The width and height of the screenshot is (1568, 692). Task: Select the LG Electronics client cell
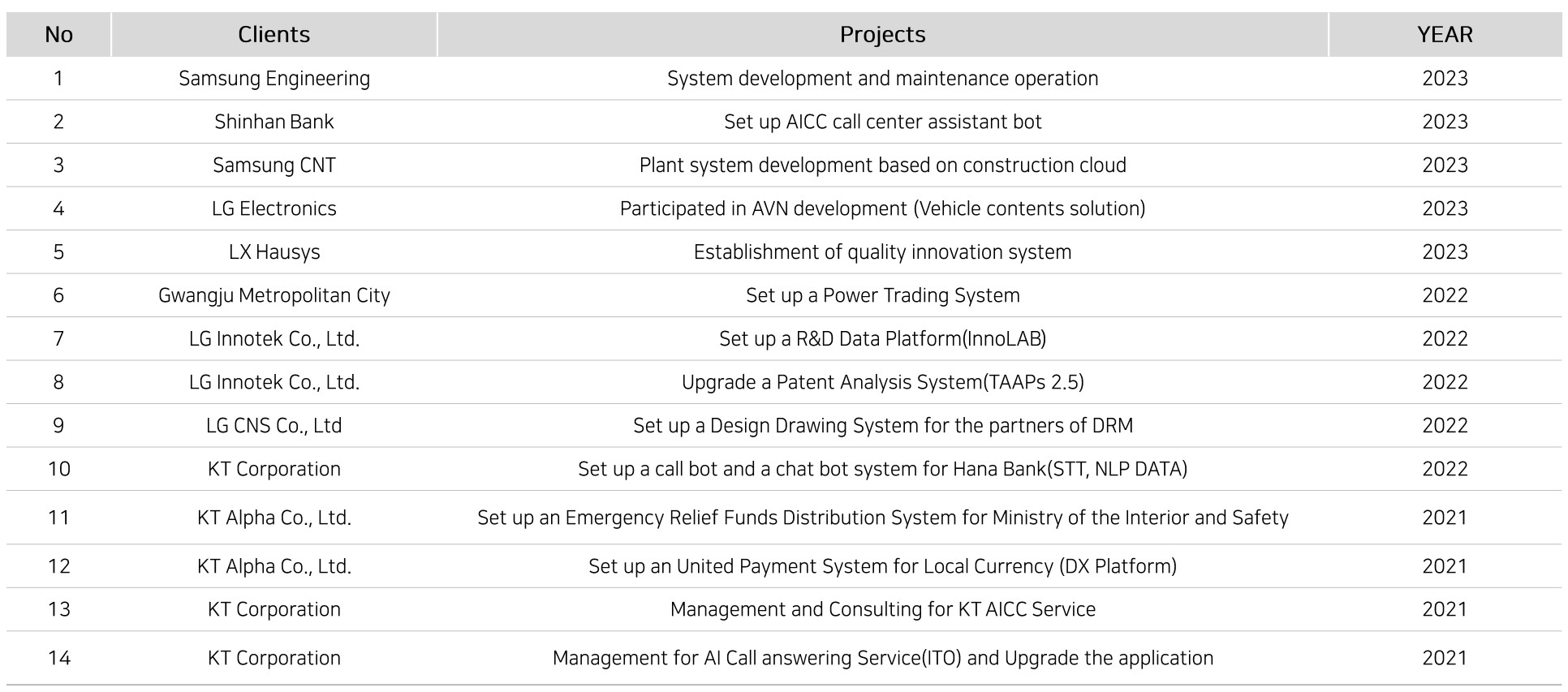coord(274,208)
